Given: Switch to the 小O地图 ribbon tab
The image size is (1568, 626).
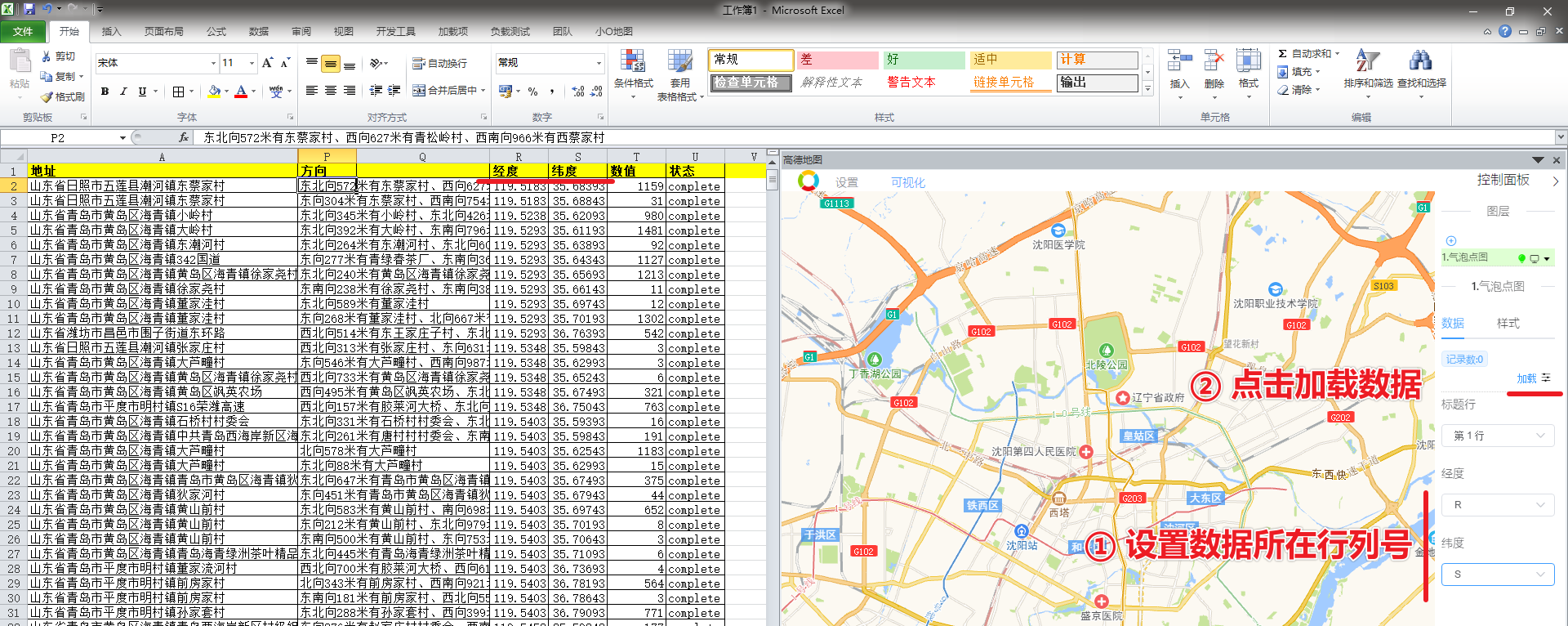Looking at the screenshot, I should [x=614, y=32].
